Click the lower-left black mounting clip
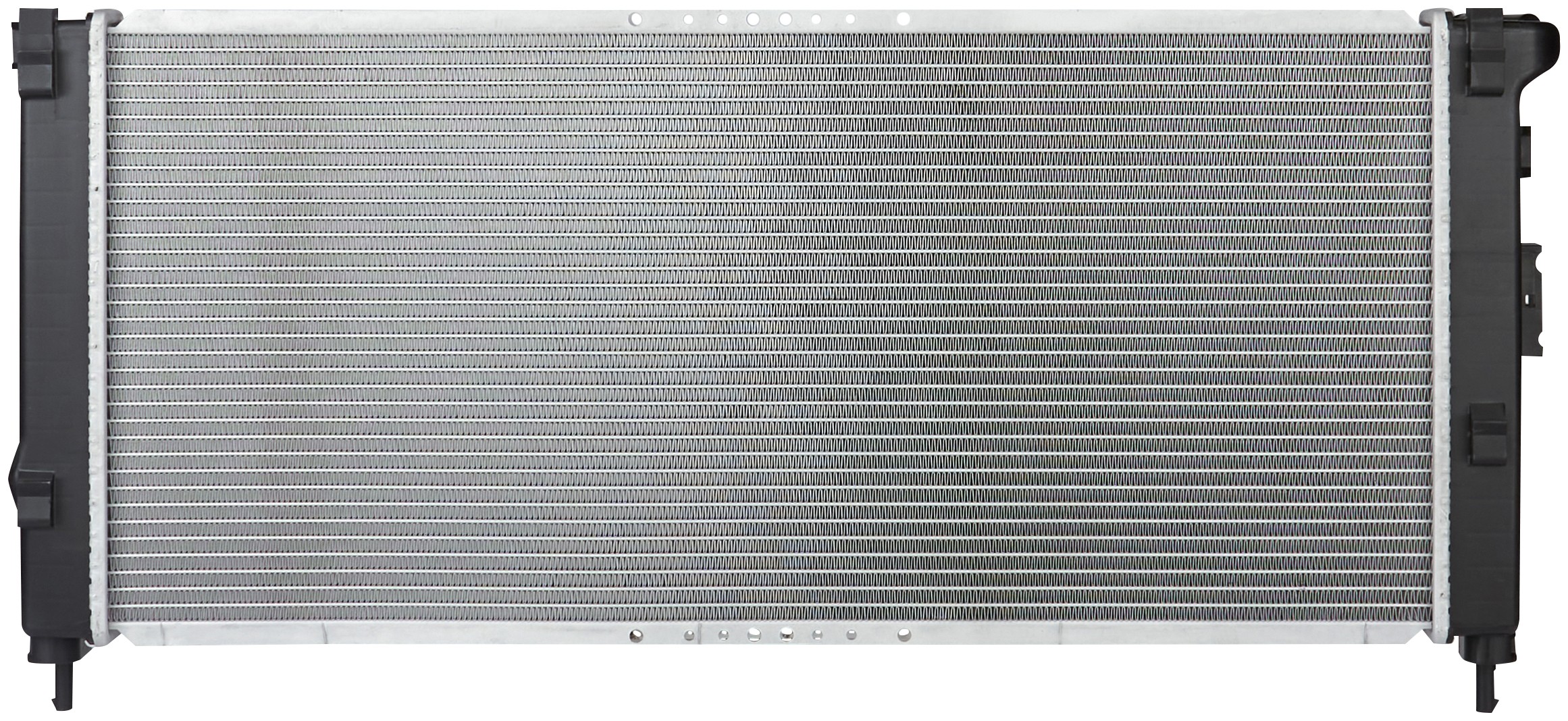 coord(34,498)
